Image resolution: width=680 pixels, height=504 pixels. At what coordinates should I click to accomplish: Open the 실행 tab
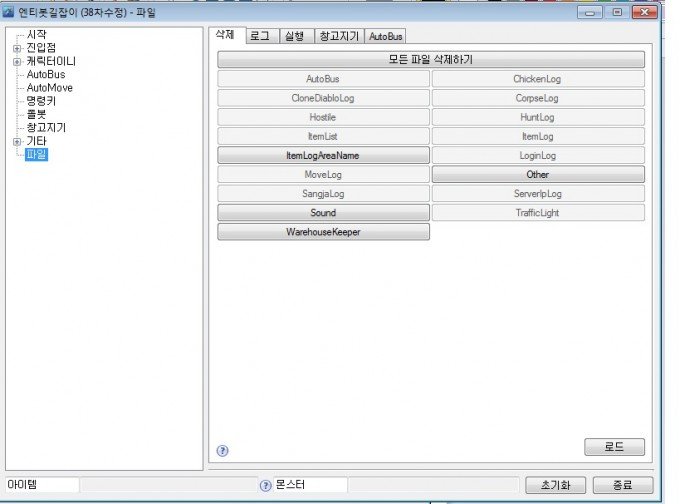(294, 36)
